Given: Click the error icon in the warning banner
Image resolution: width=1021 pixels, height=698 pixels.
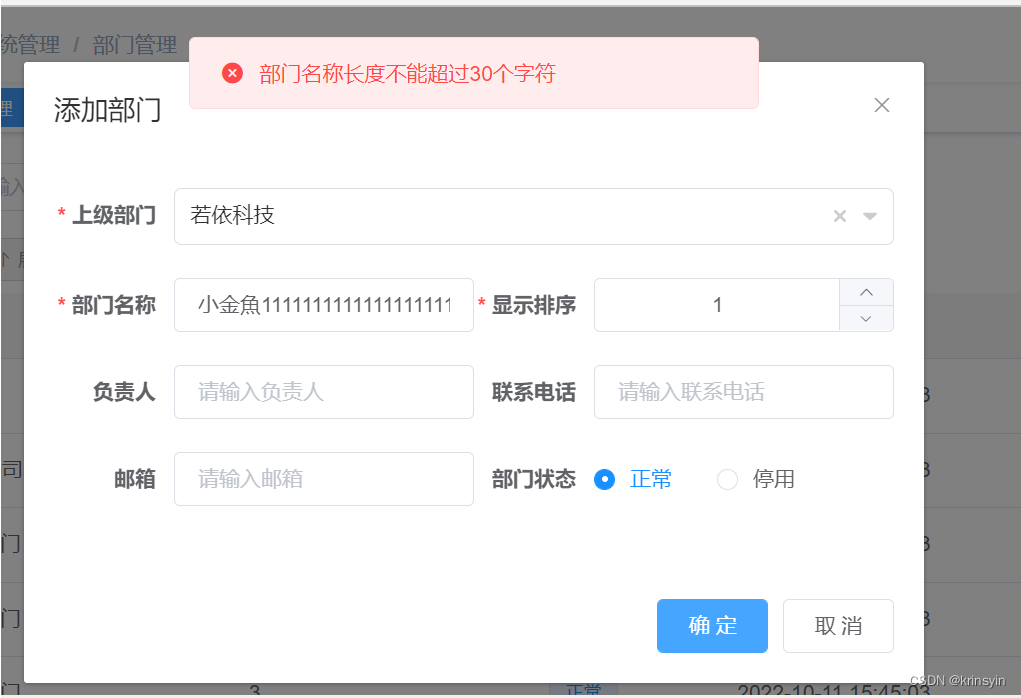Looking at the screenshot, I should pyautogui.click(x=232, y=73).
